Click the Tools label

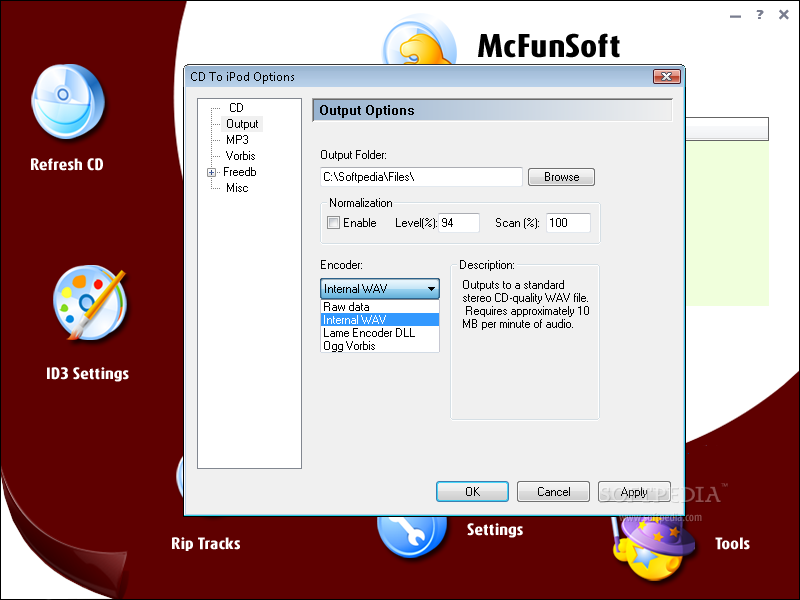732,543
